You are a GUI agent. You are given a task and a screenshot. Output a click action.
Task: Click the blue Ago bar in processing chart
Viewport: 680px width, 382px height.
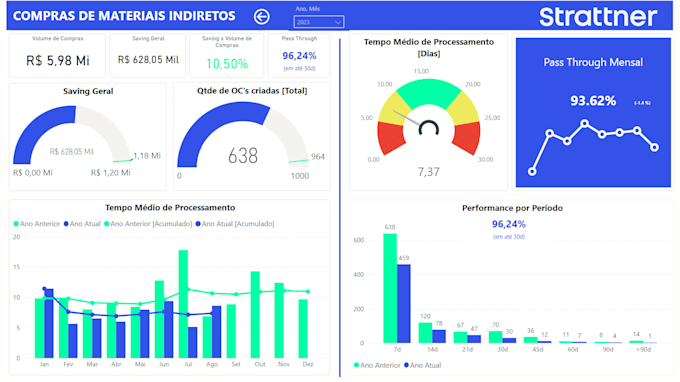tap(216, 332)
